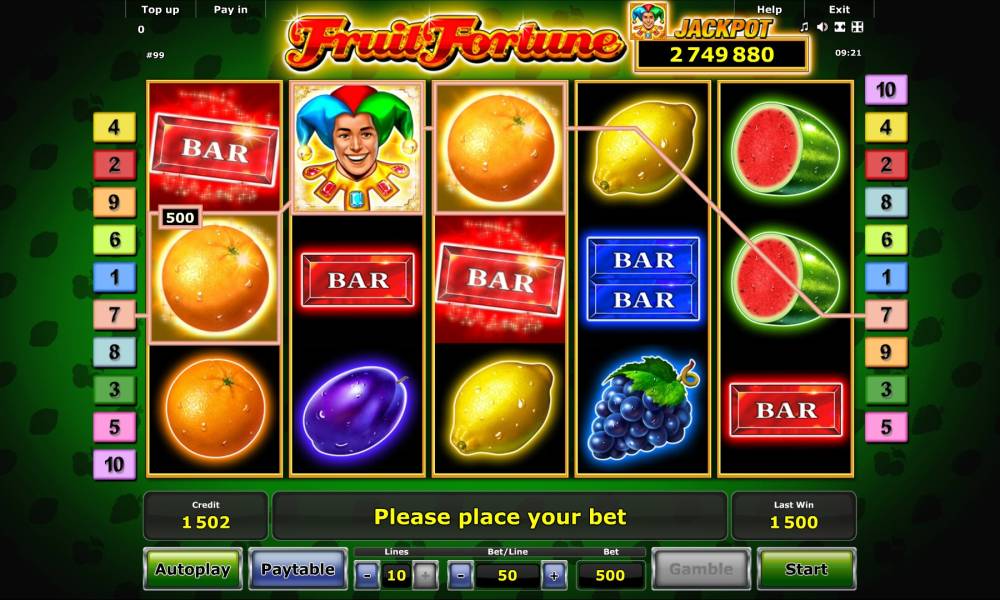The width and height of the screenshot is (1000, 600).
Task: Click the fullscreen expand icon
Action: (857, 27)
